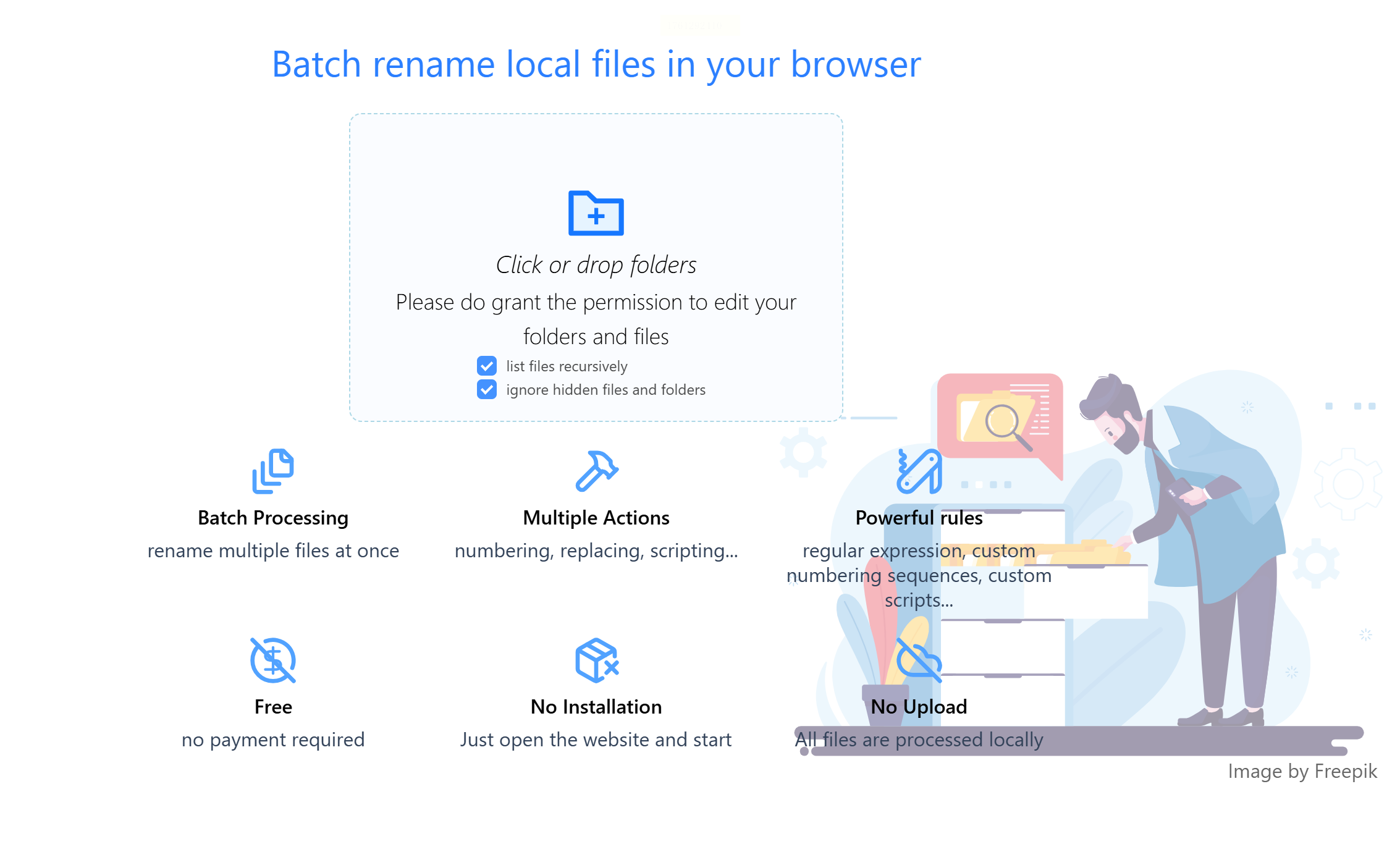Click the Multiple Actions hammer icon

click(596, 471)
